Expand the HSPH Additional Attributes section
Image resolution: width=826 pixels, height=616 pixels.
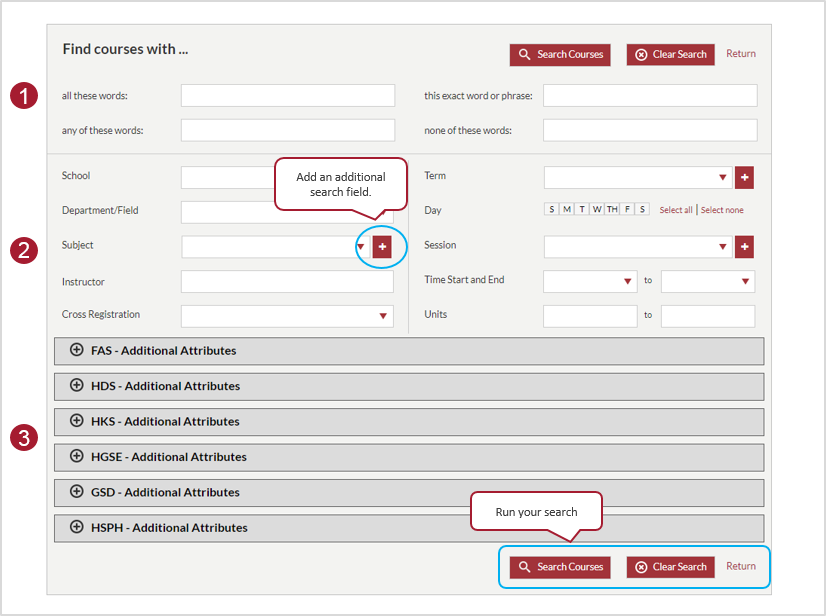(77, 528)
